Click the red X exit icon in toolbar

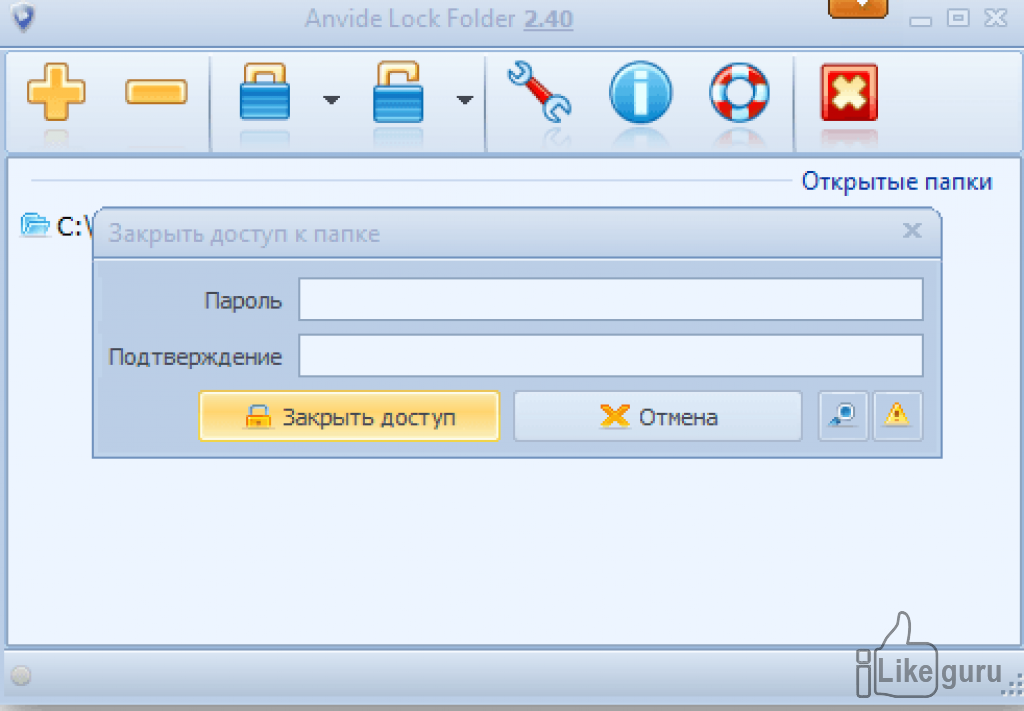(x=848, y=93)
